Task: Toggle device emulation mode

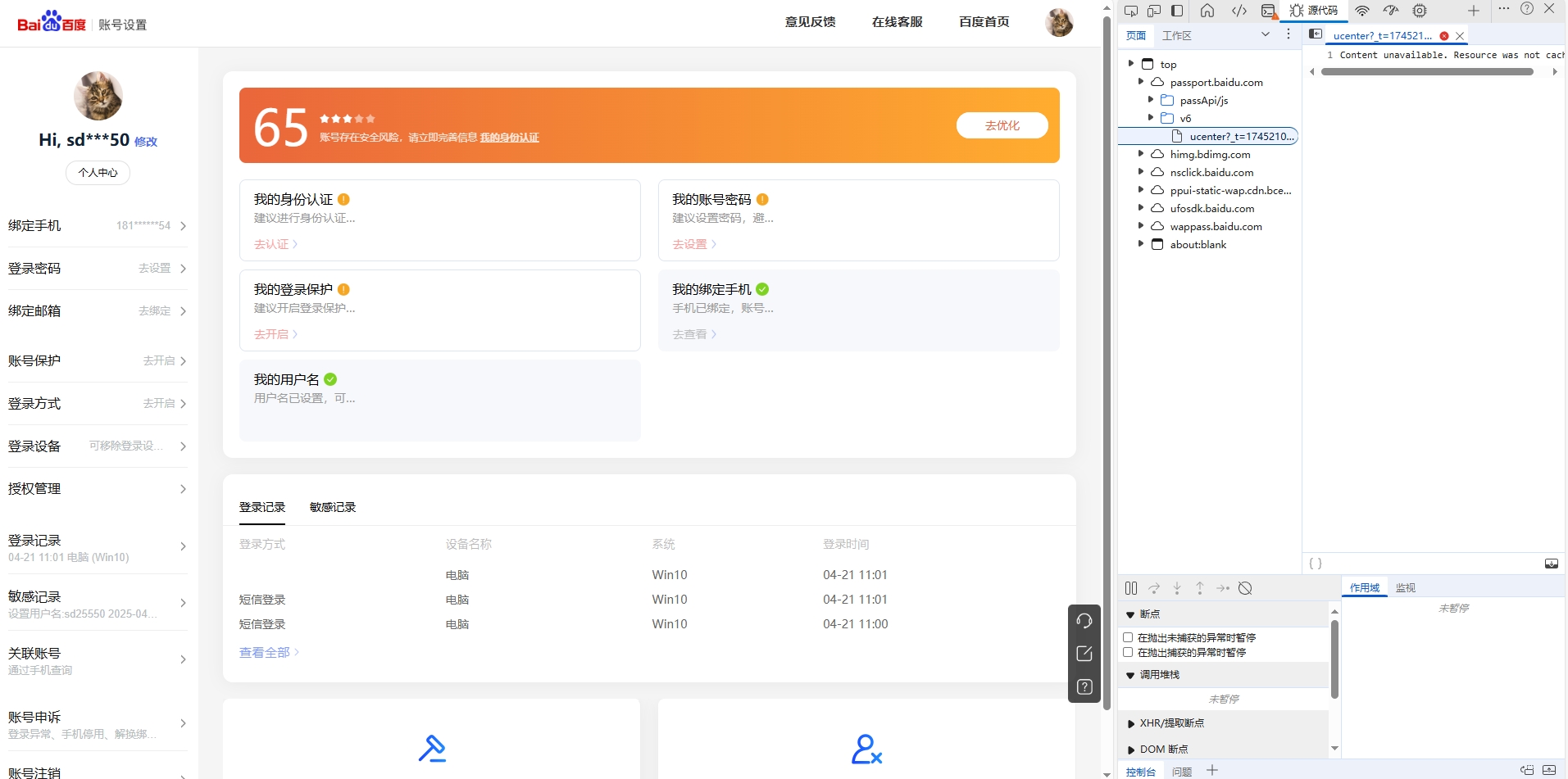Action: click(x=1155, y=11)
